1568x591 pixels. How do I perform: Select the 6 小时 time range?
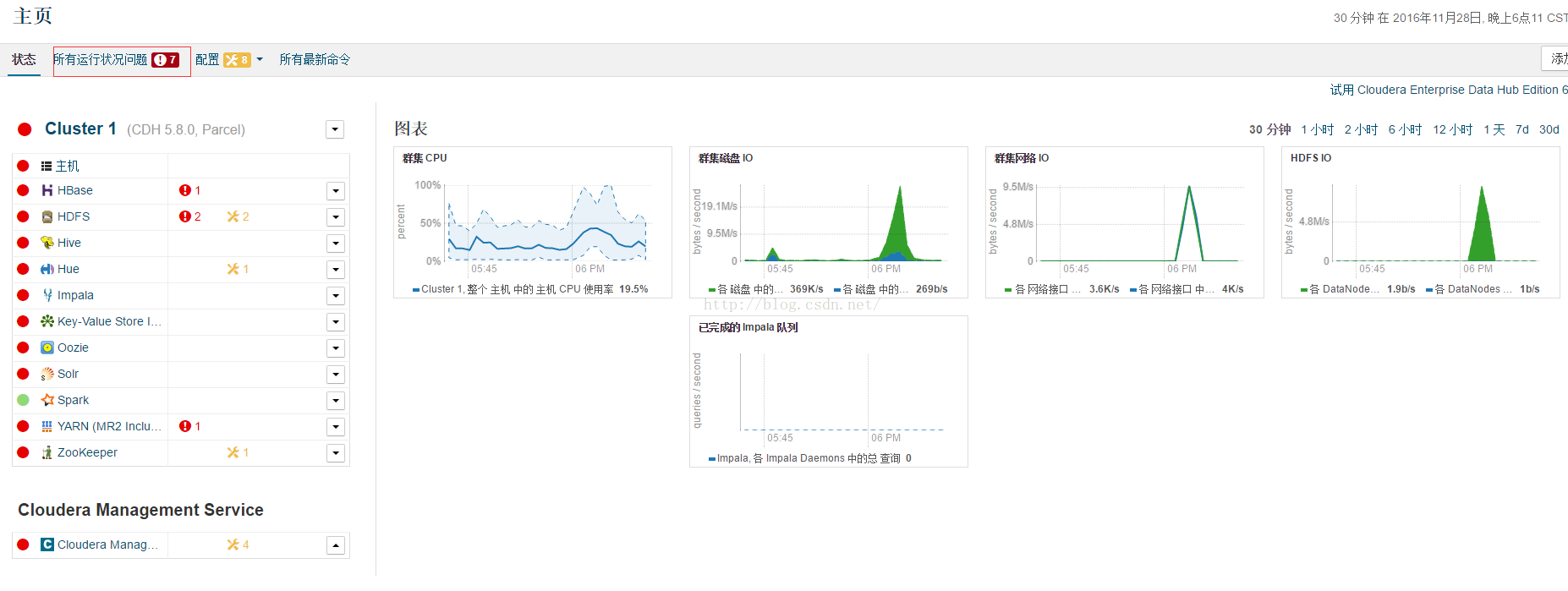(x=1405, y=129)
